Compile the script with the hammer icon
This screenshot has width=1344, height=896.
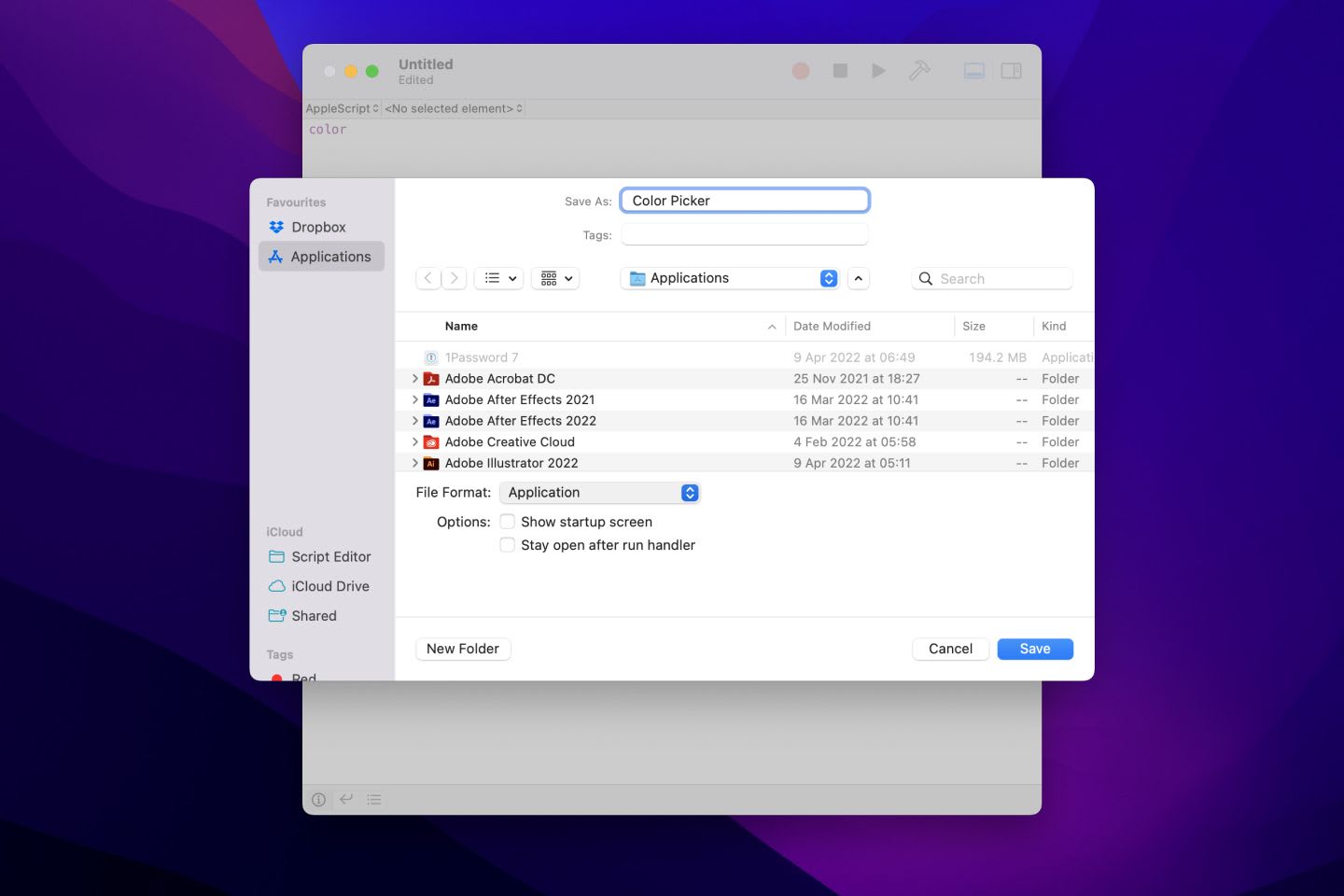919,70
